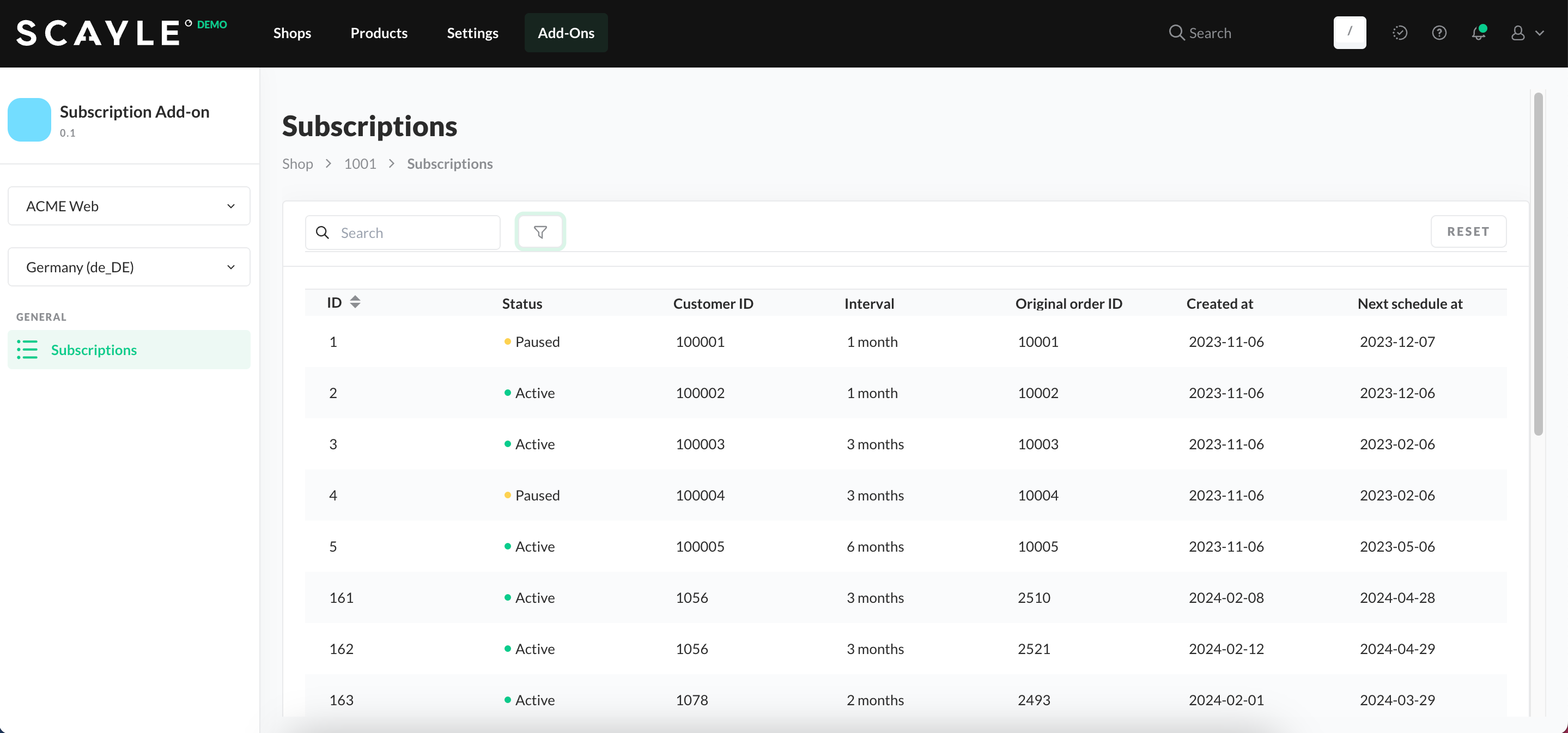Click the notifications bell icon
This screenshot has width=1568, height=733.
tap(1478, 33)
